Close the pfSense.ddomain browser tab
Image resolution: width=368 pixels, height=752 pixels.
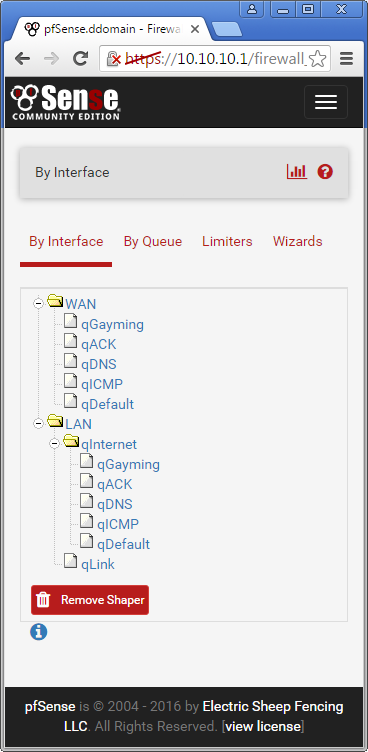click(x=195, y=29)
